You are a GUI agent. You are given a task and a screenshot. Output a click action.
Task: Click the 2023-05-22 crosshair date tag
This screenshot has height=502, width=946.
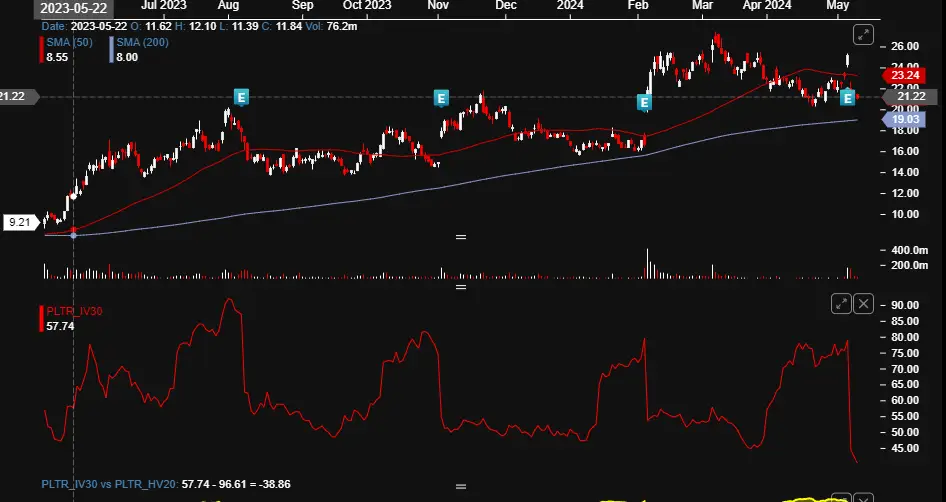pyautogui.click(x=74, y=8)
